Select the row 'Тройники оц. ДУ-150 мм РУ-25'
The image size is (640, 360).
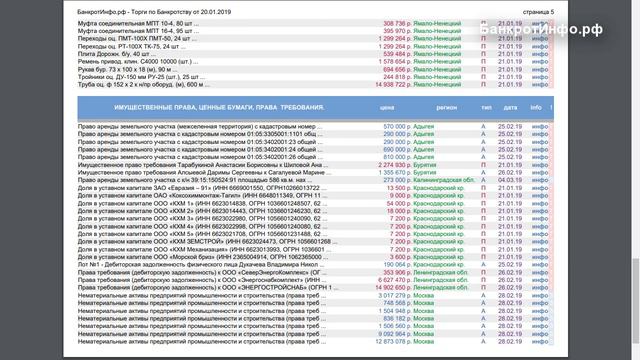point(316,77)
